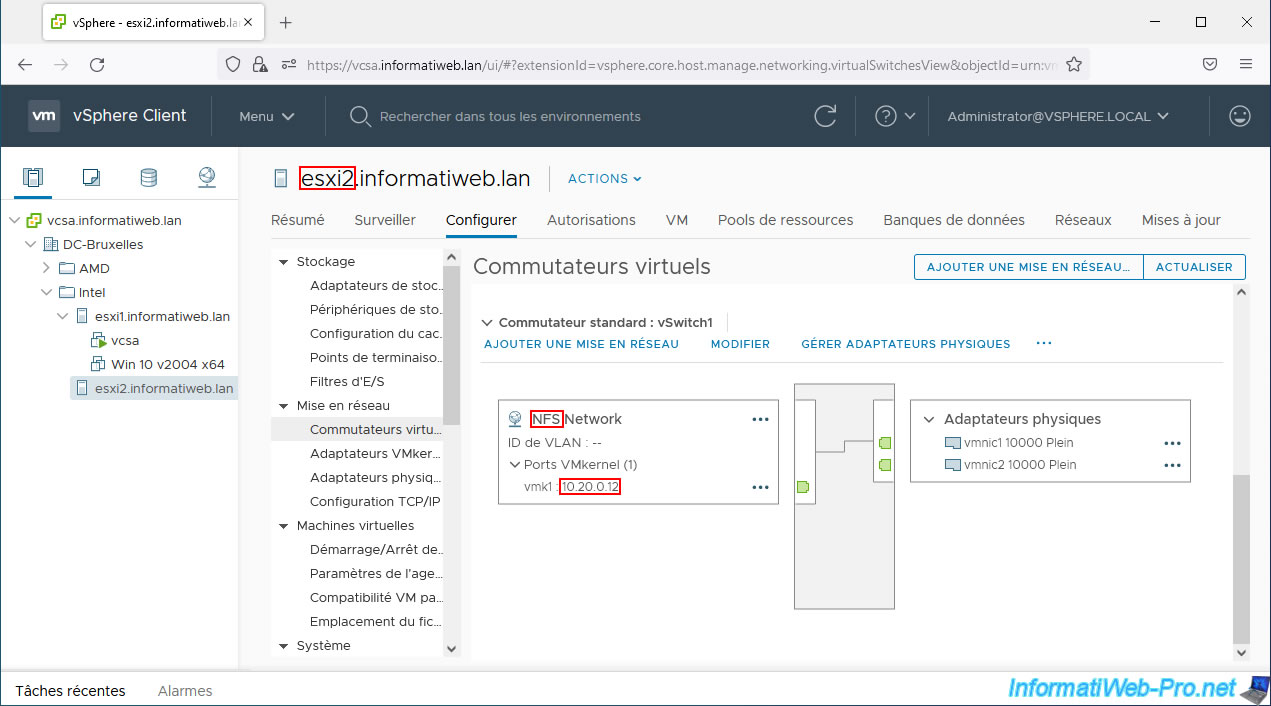This screenshot has width=1271, height=706.
Task: Collapse the Commutateur standard vSwitch1 section
Action: 487,323
